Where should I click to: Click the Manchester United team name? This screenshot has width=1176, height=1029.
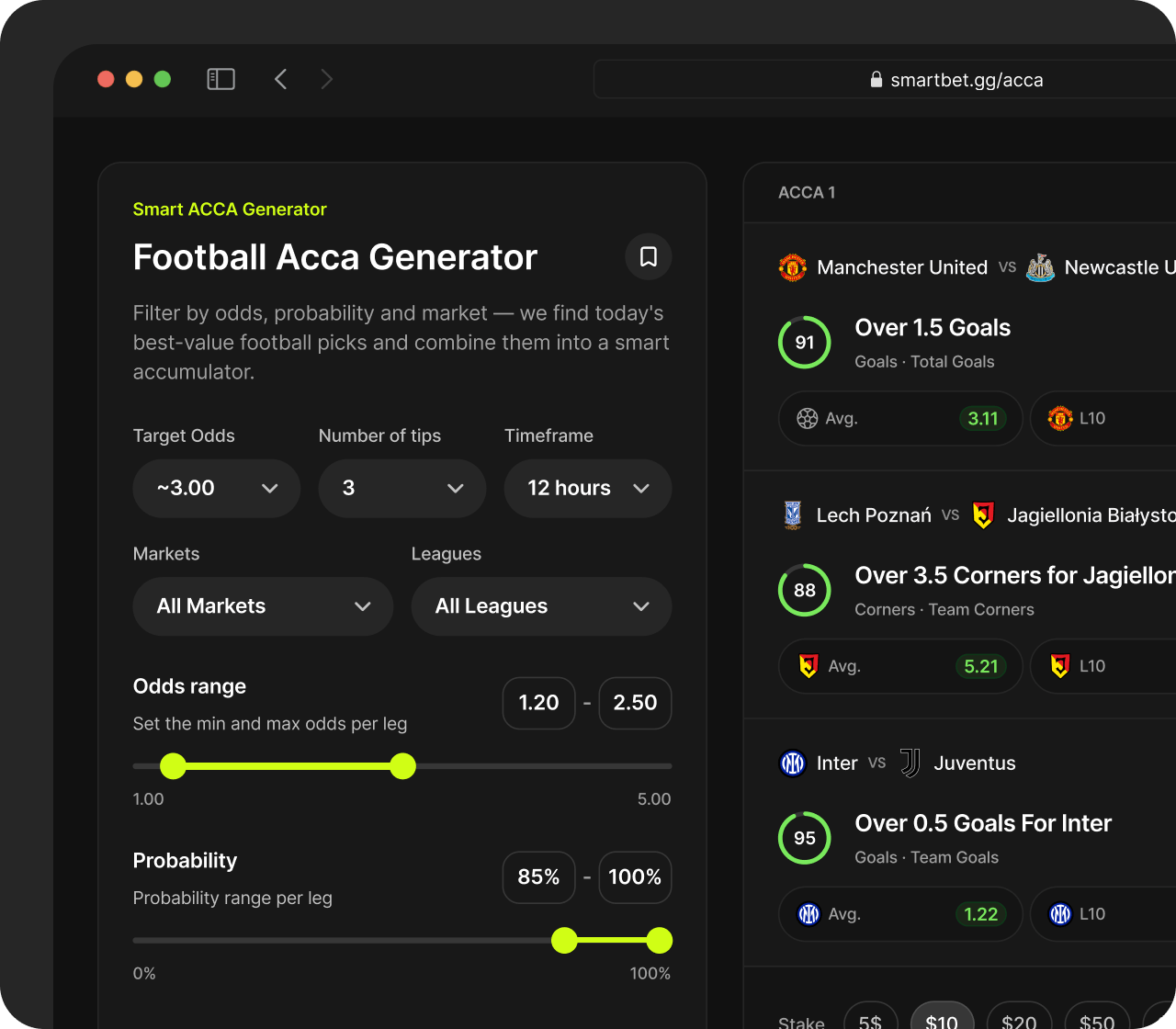[x=902, y=267]
